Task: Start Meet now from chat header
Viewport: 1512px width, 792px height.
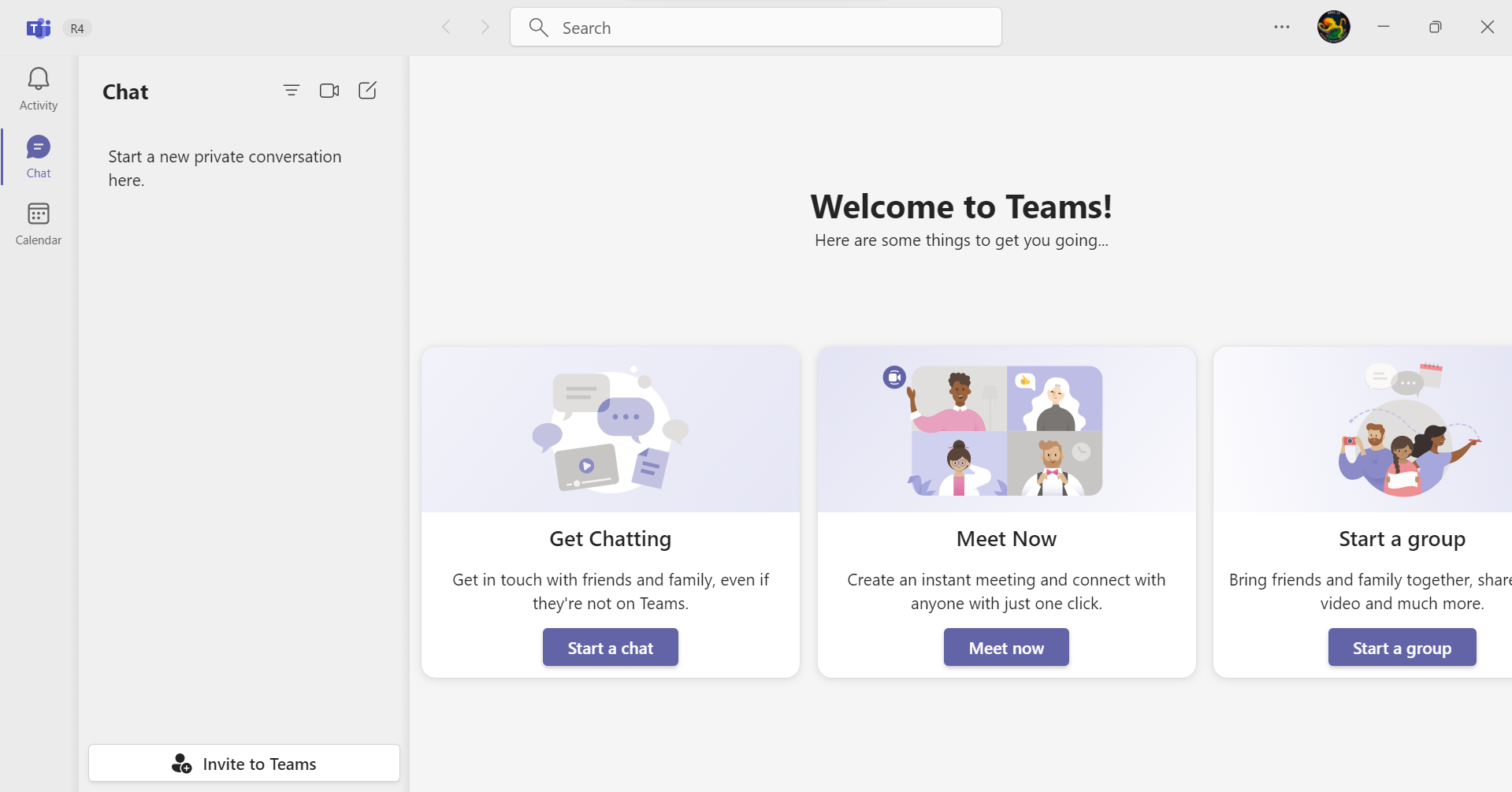Action: pos(329,91)
